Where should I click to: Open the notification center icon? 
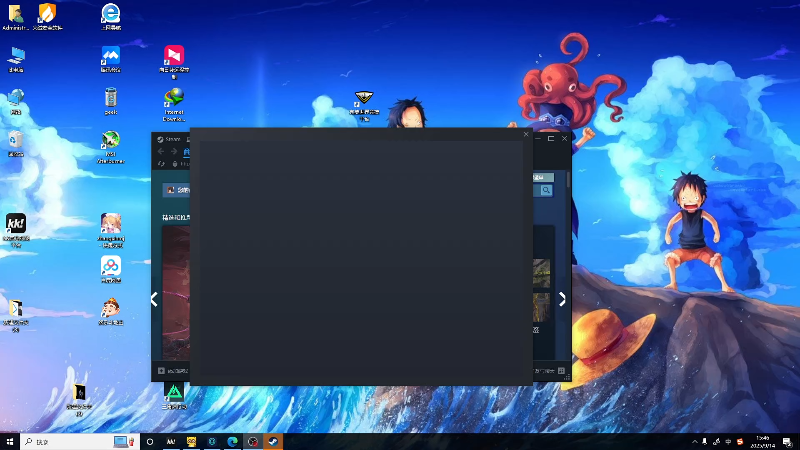tap(787, 442)
